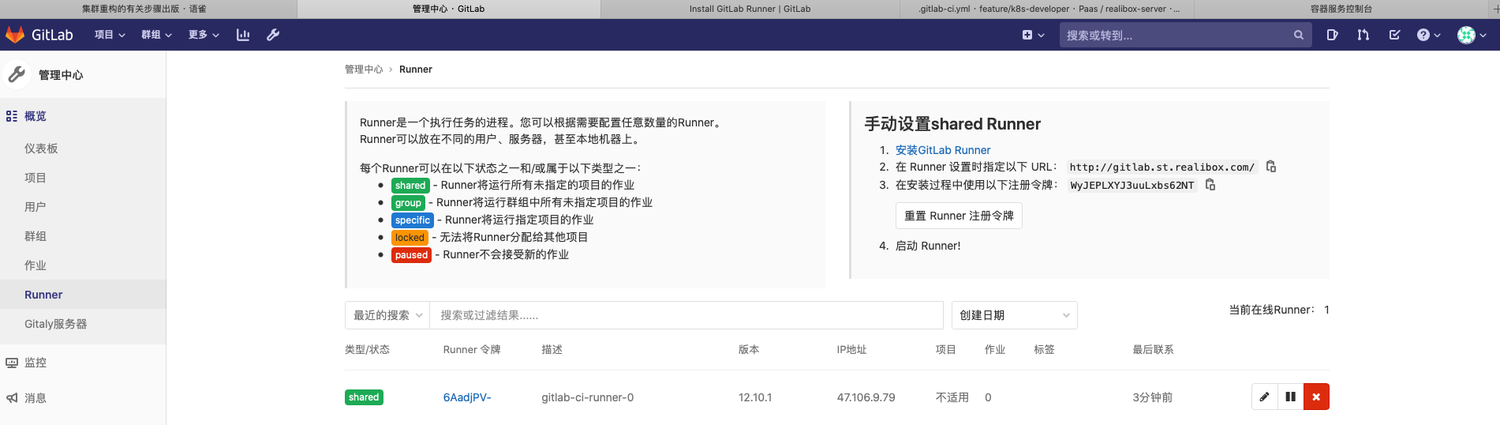Open the admin wrench icon in navbar
1500x425 pixels.
(x=273, y=35)
